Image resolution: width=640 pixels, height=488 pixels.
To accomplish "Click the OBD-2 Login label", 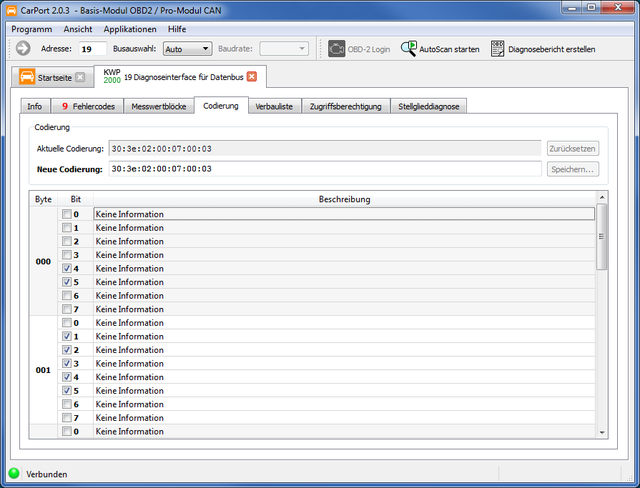I will tap(369, 49).
